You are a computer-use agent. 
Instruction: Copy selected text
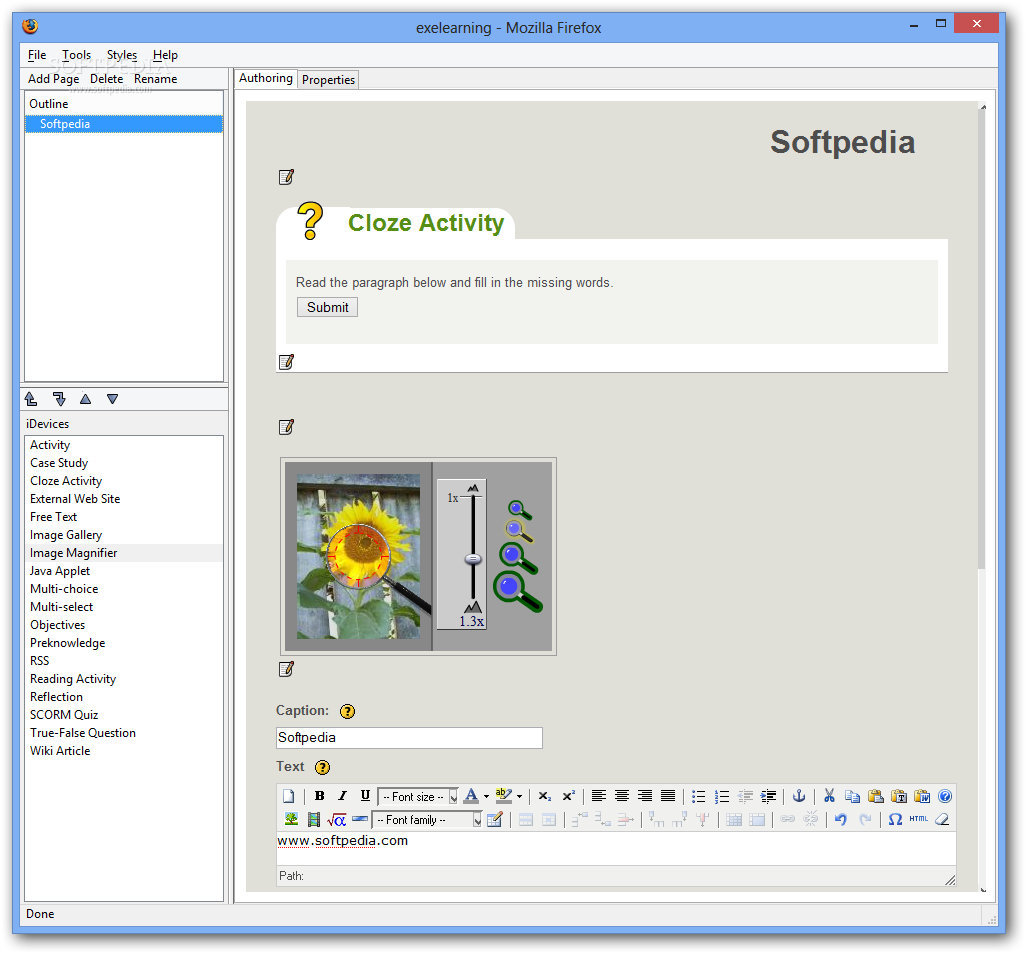852,796
